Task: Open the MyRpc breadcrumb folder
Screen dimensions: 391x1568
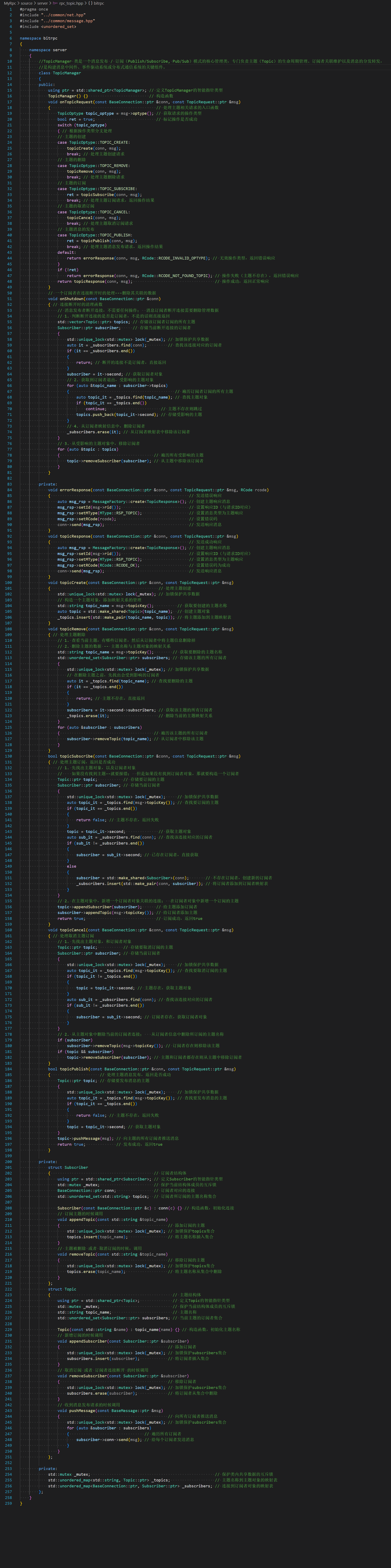Action: [x=10, y=3]
